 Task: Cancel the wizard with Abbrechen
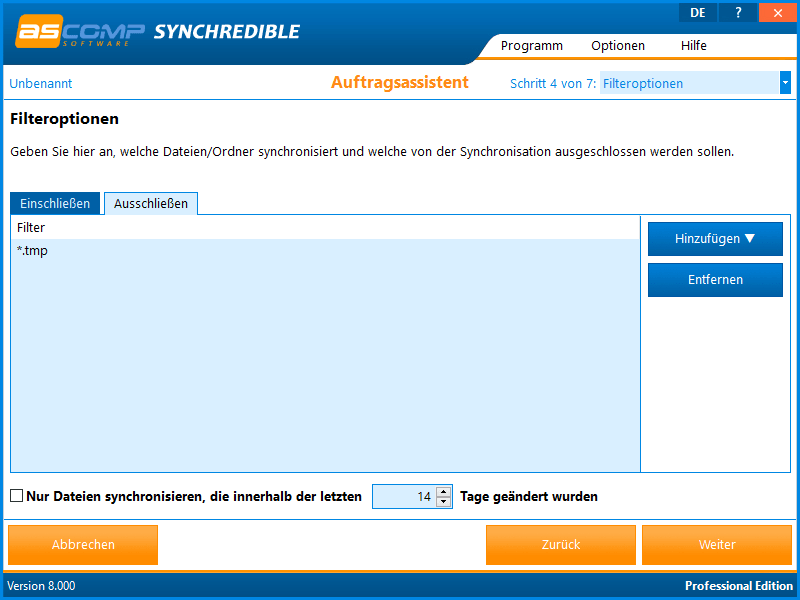(83, 545)
